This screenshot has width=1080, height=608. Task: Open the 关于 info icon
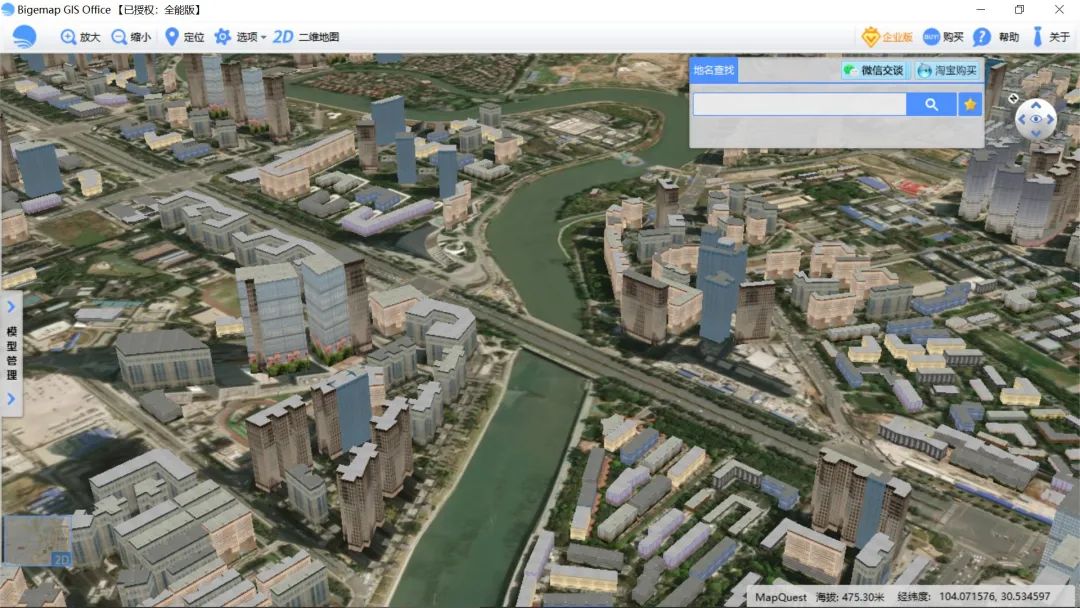point(1037,36)
